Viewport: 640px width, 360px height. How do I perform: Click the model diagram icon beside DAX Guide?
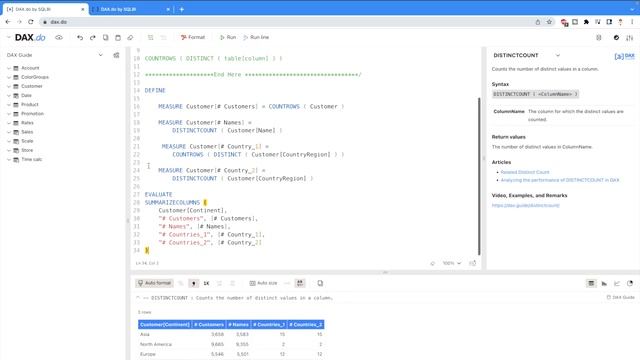pos(116,55)
